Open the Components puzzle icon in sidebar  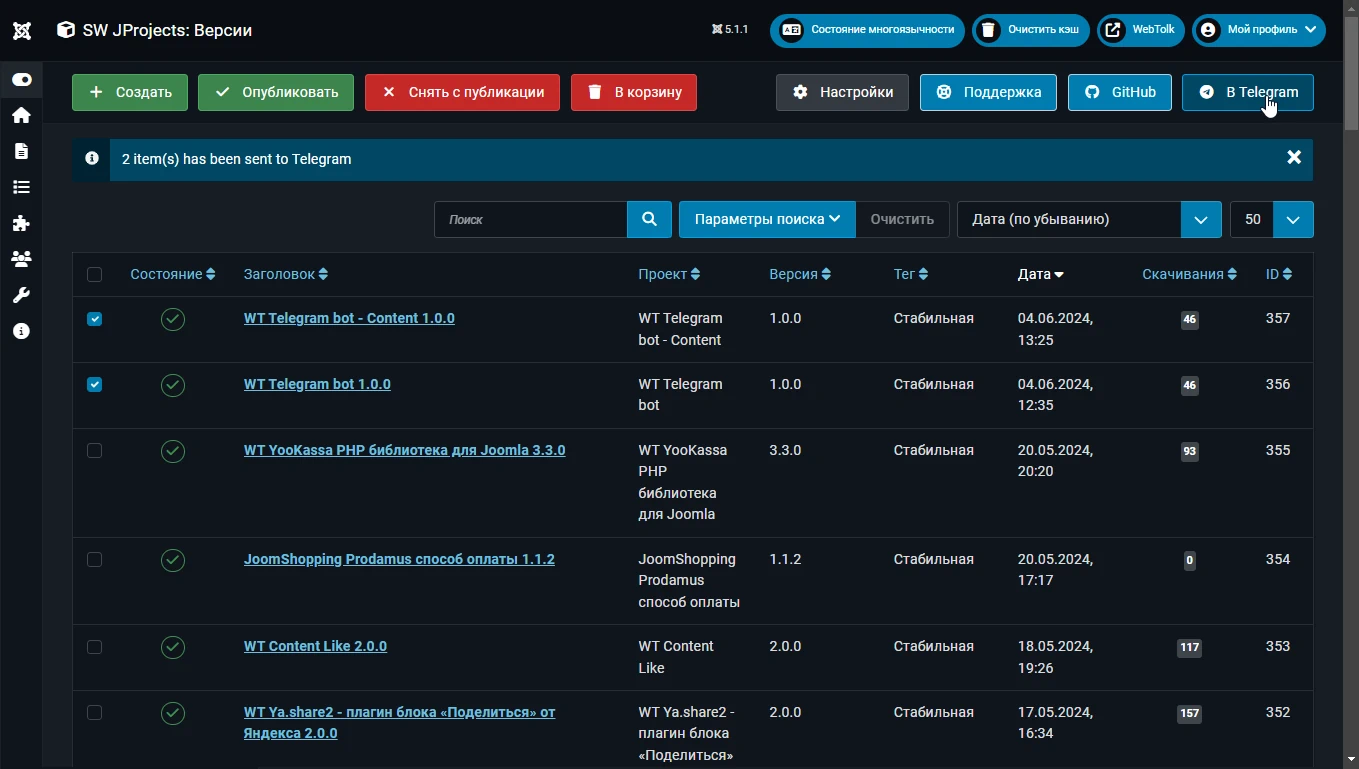coord(21,223)
